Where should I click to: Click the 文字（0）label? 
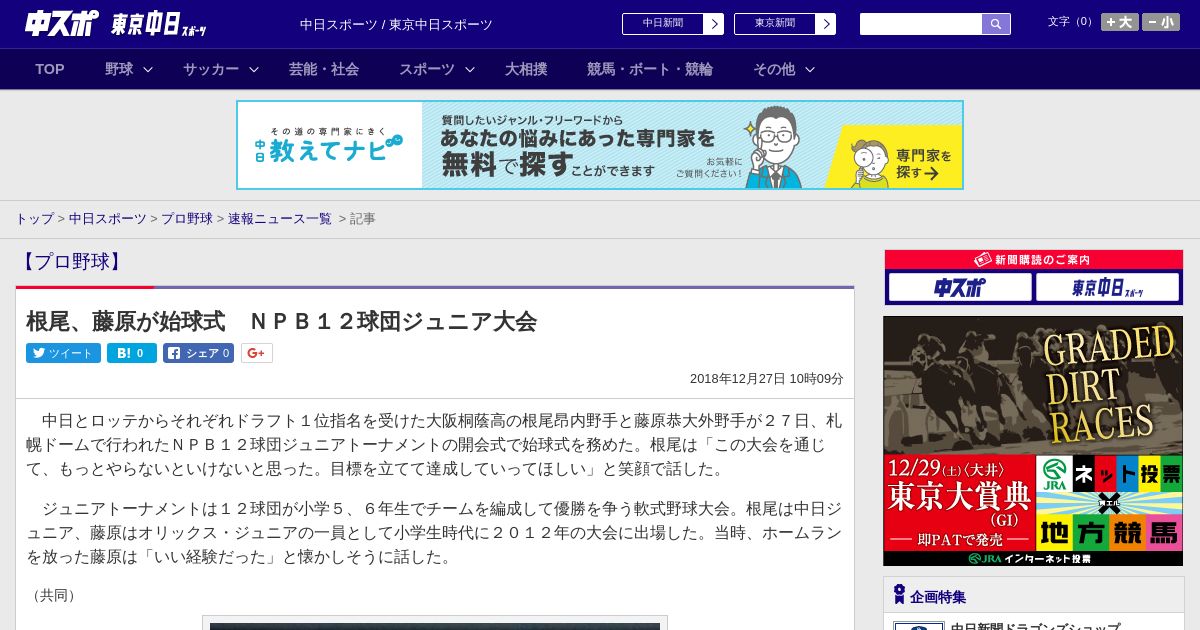(x=1071, y=21)
